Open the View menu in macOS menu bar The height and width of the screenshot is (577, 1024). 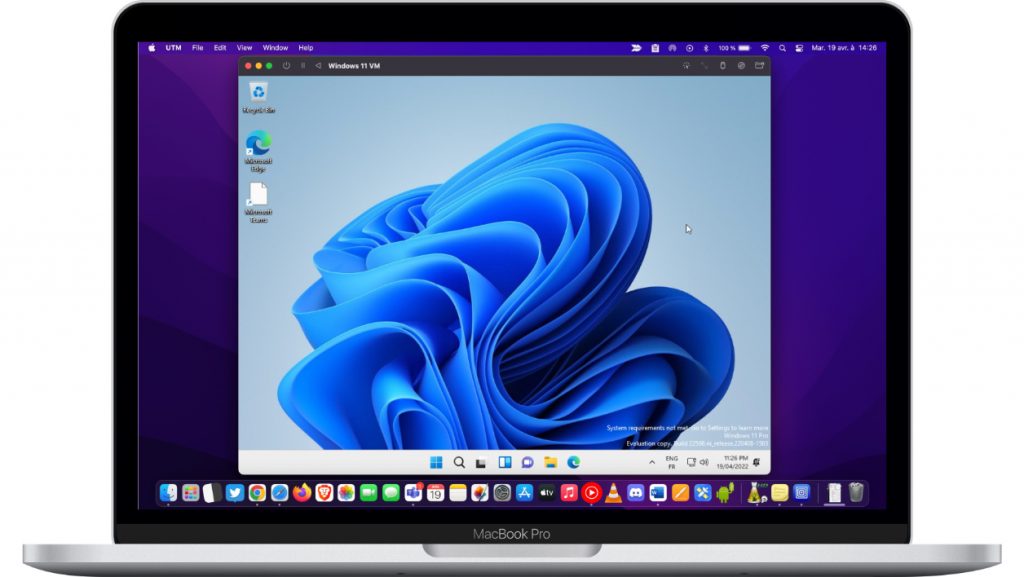coord(244,47)
